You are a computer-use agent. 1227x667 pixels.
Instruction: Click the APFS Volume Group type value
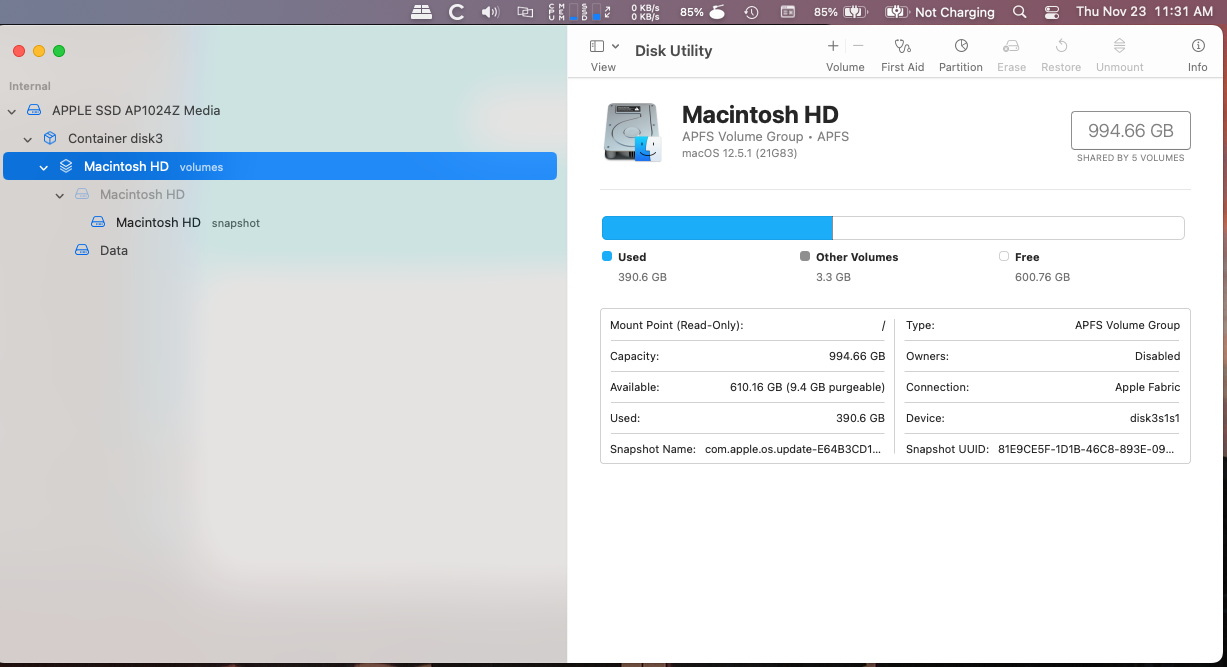[x=1127, y=326]
